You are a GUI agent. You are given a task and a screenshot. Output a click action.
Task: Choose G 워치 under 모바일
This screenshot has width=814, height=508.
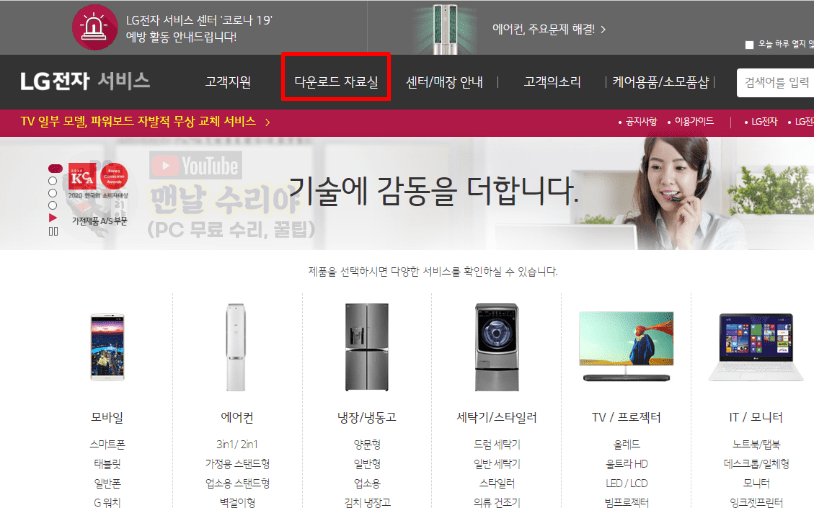coord(107,502)
